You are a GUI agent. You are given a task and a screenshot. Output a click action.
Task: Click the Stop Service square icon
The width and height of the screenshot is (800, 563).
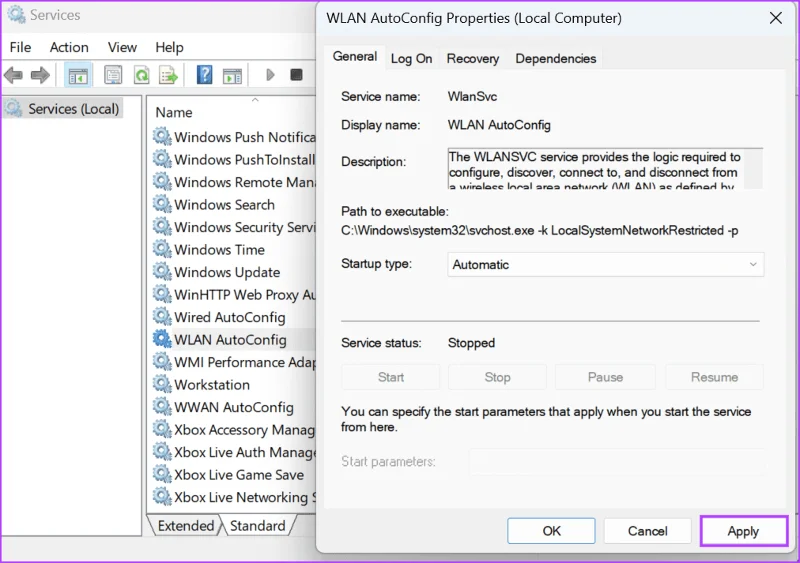[x=296, y=75]
